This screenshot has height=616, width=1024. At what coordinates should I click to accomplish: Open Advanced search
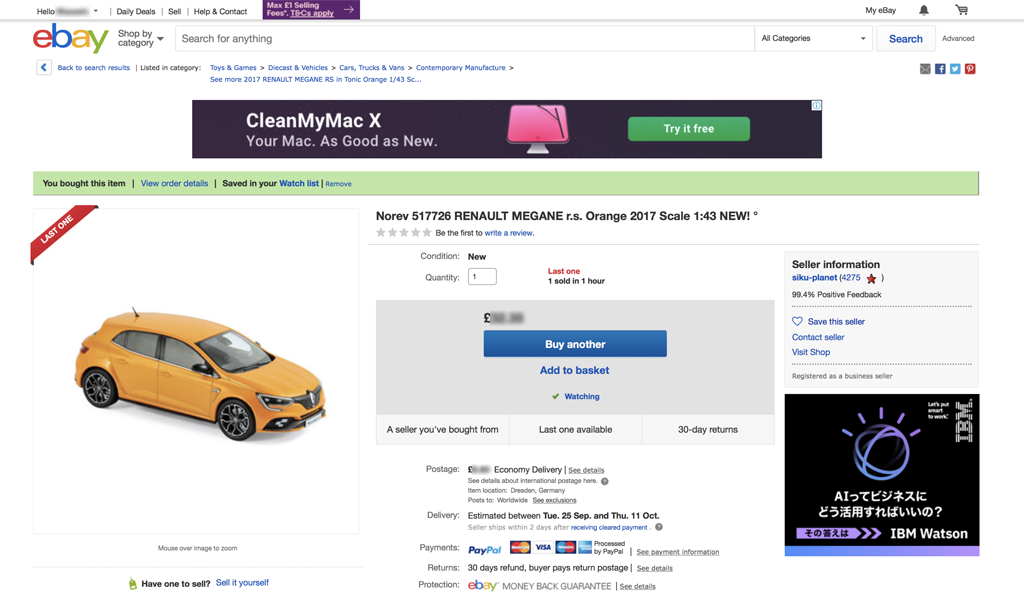tap(958, 39)
